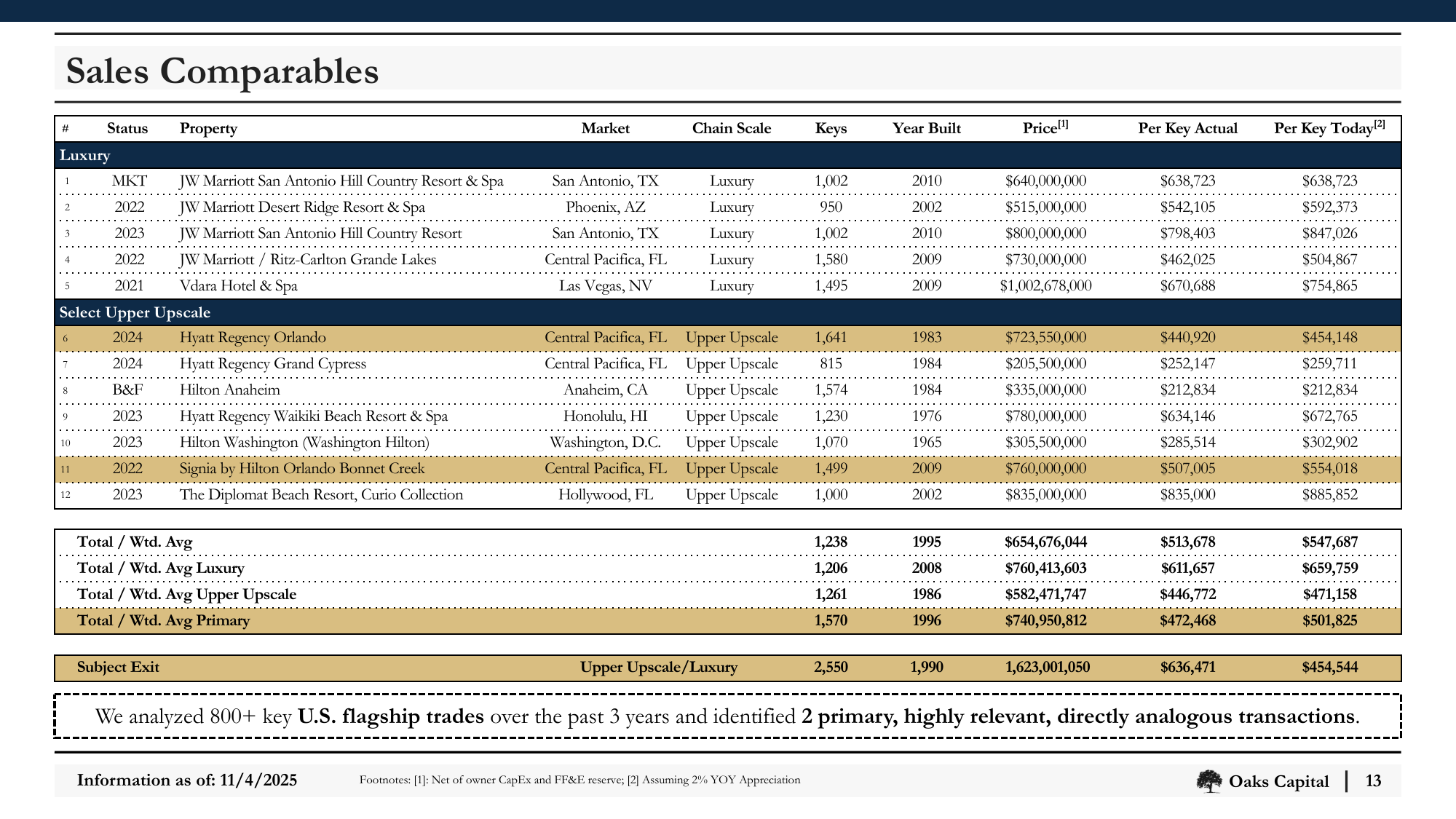Click the '1965' year built value
This screenshot has width=1456, height=819.
[927, 442]
